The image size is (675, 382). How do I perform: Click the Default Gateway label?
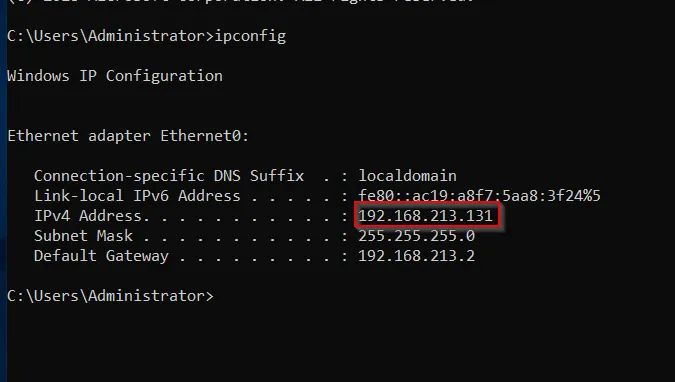click(x=101, y=256)
